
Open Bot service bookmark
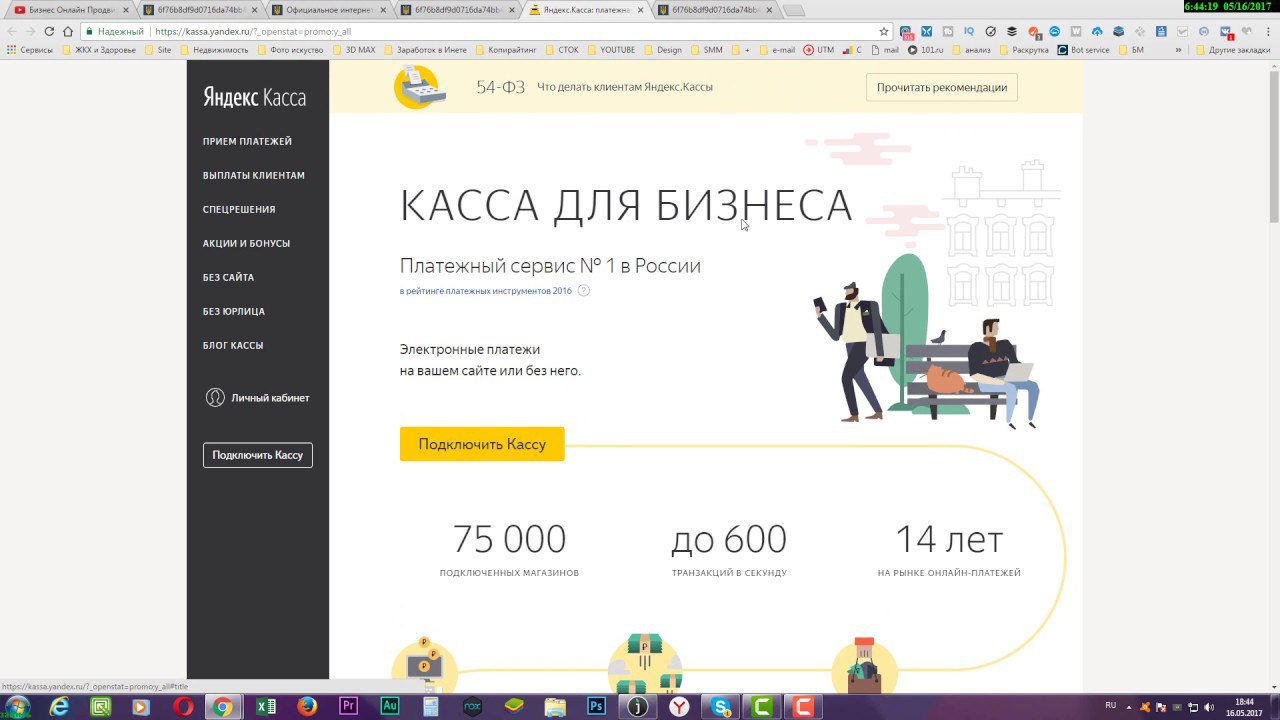tap(1084, 49)
